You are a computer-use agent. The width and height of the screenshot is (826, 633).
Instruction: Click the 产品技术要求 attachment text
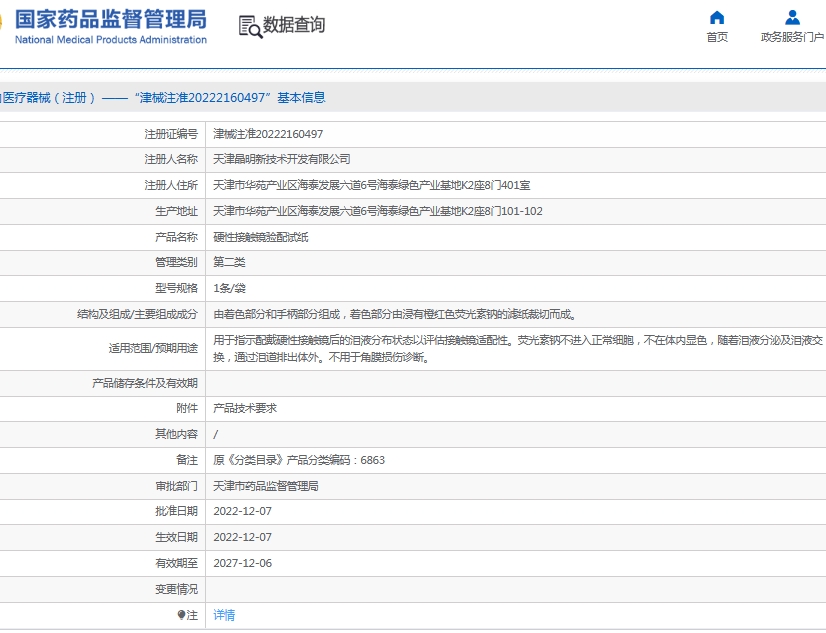[245, 408]
